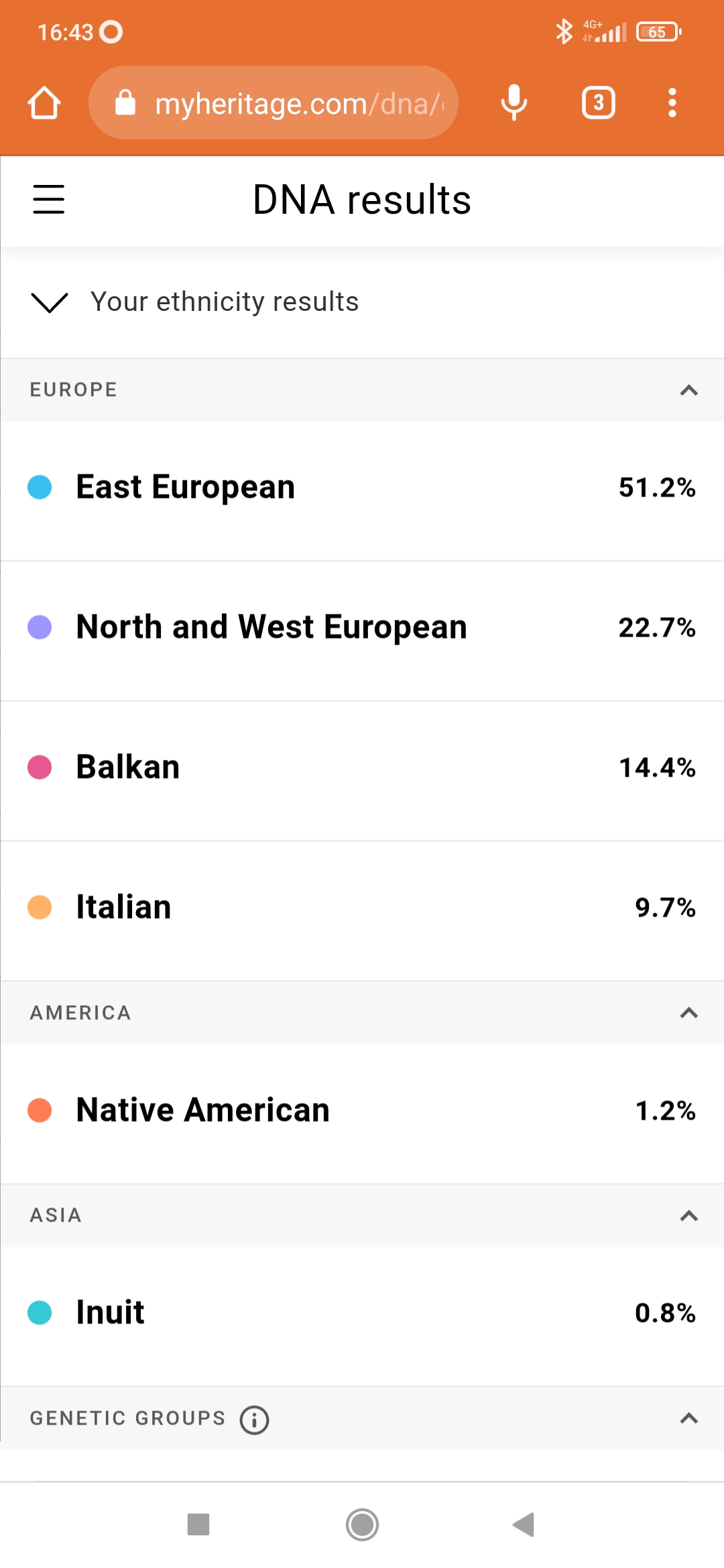This screenshot has width=724, height=1568.
Task: Toggle the 'Your ethnicity results' dropdown
Action: click(x=50, y=302)
